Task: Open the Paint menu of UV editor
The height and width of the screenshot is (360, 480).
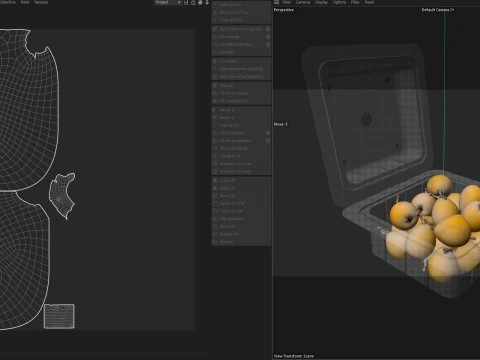Action: (25, 2)
